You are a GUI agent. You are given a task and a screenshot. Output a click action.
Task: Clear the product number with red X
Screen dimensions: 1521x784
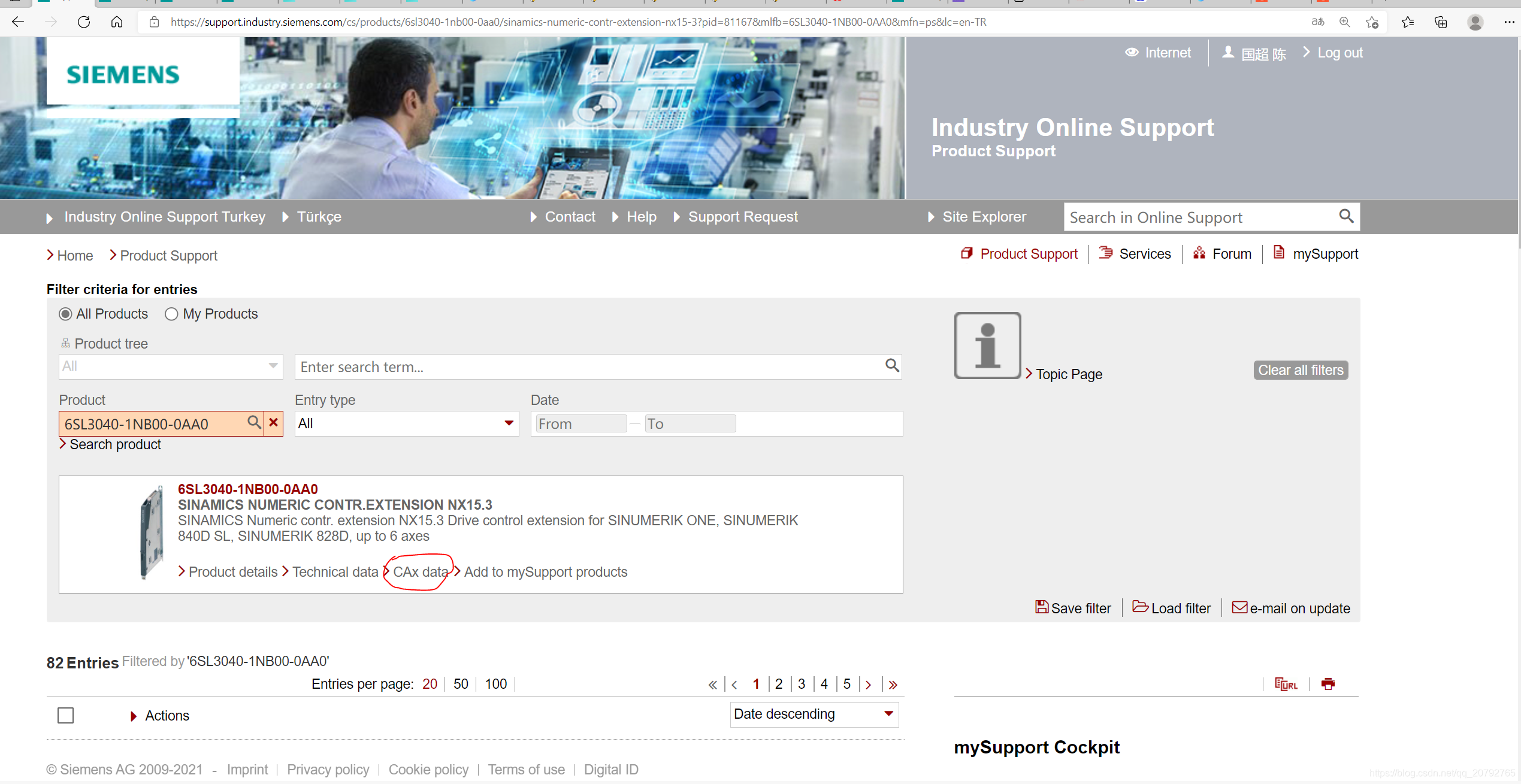click(274, 423)
